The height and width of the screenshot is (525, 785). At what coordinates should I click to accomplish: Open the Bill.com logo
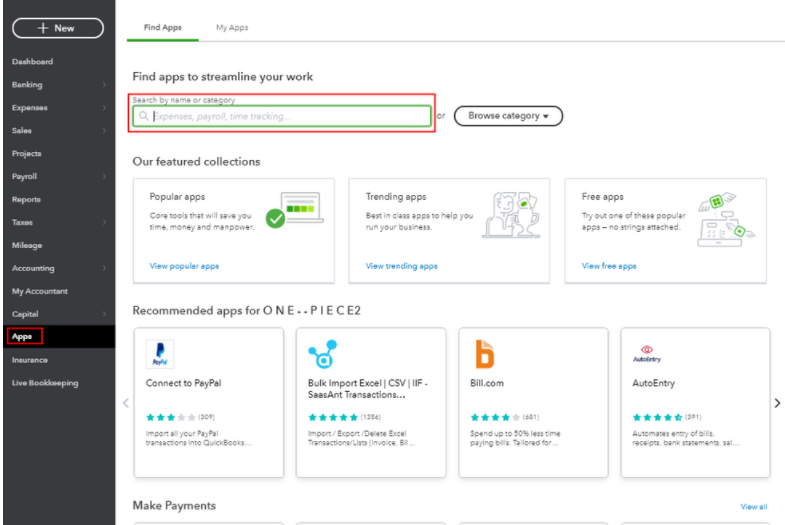coord(485,354)
